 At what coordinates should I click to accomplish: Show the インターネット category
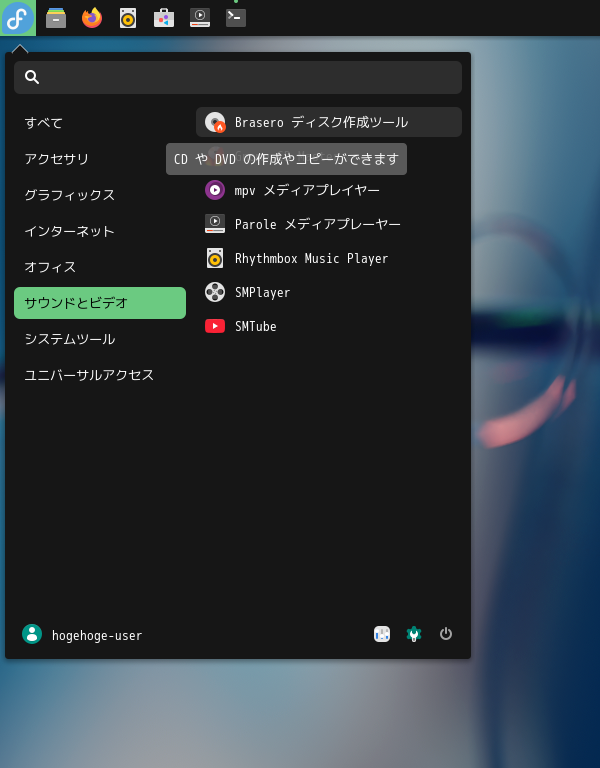pos(100,231)
